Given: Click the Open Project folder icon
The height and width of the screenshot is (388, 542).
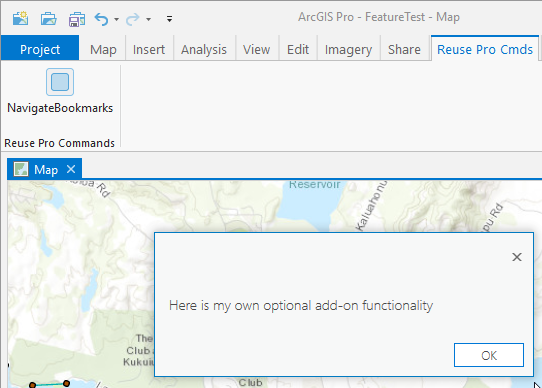Looking at the screenshot, I should click(x=48, y=19).
